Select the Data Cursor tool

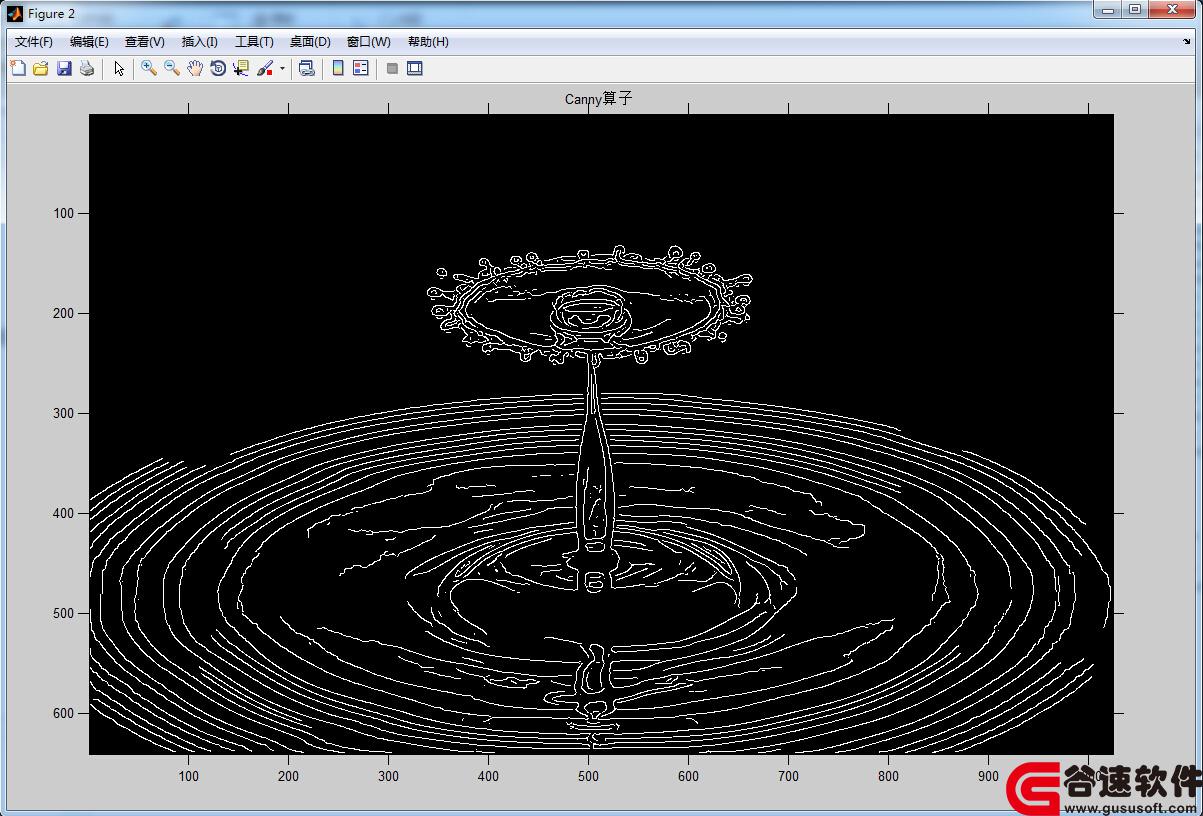click(x=241, y=68)
